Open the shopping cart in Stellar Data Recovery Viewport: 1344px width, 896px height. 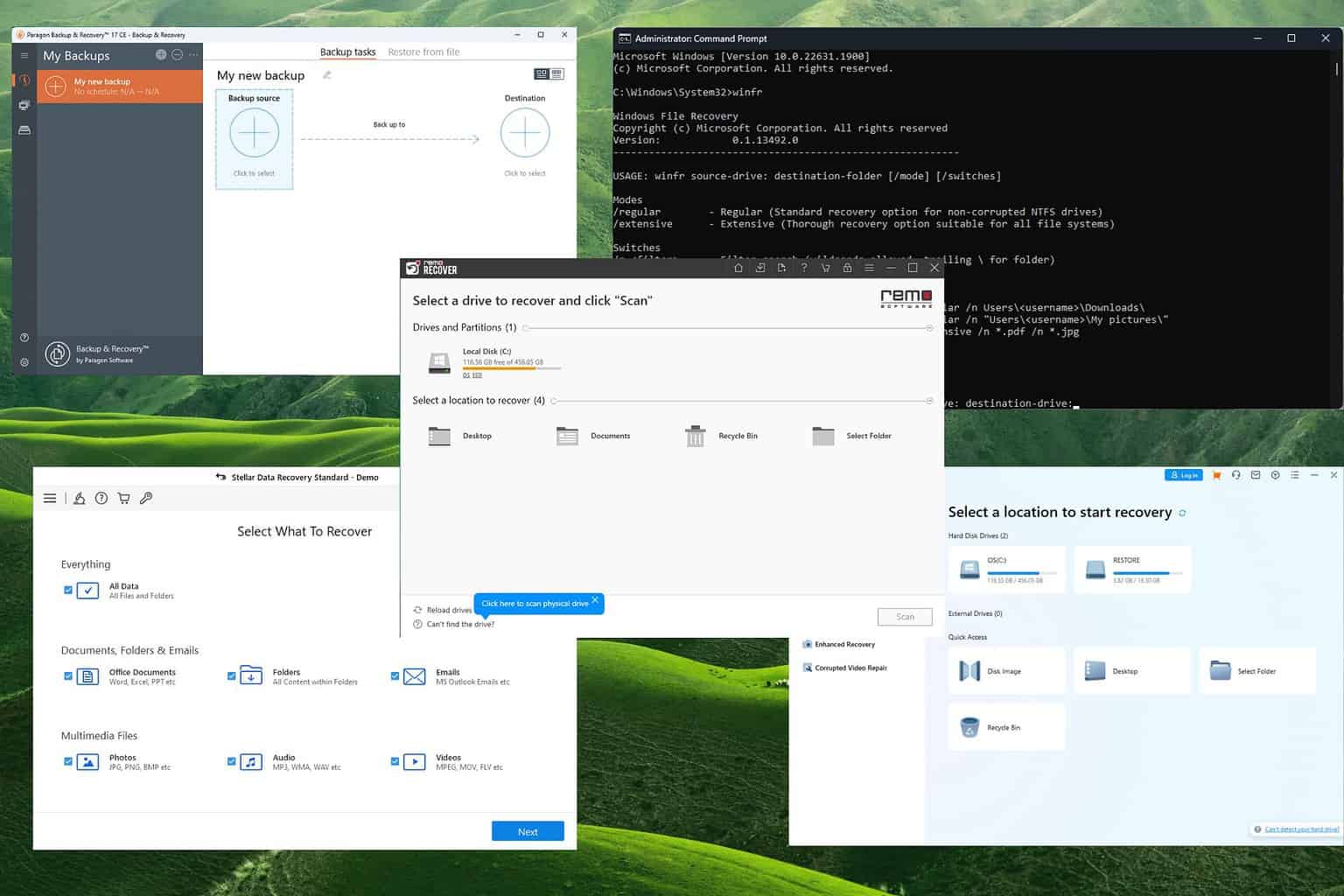click(123, 498)
